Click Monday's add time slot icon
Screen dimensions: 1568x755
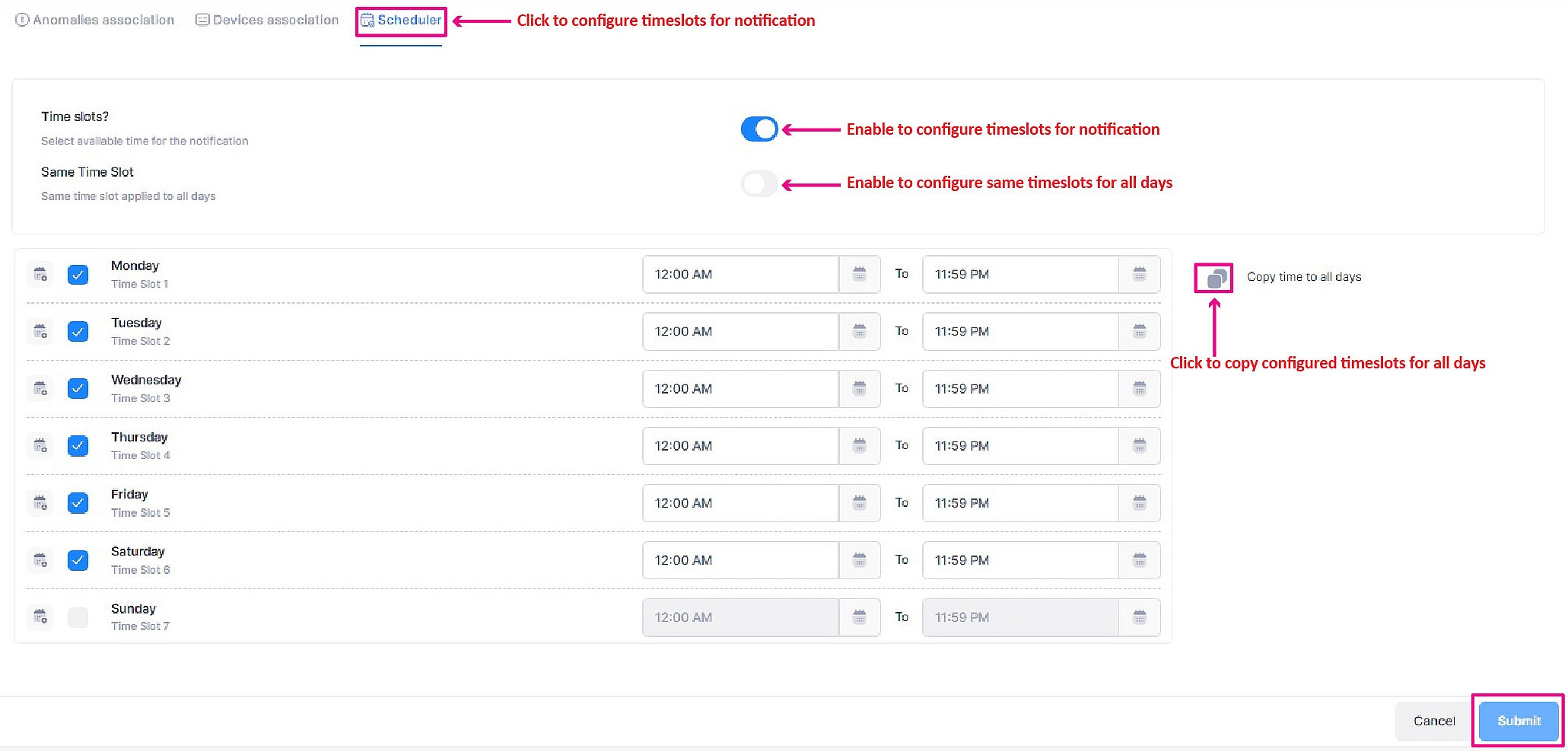[x=40, y=274]
